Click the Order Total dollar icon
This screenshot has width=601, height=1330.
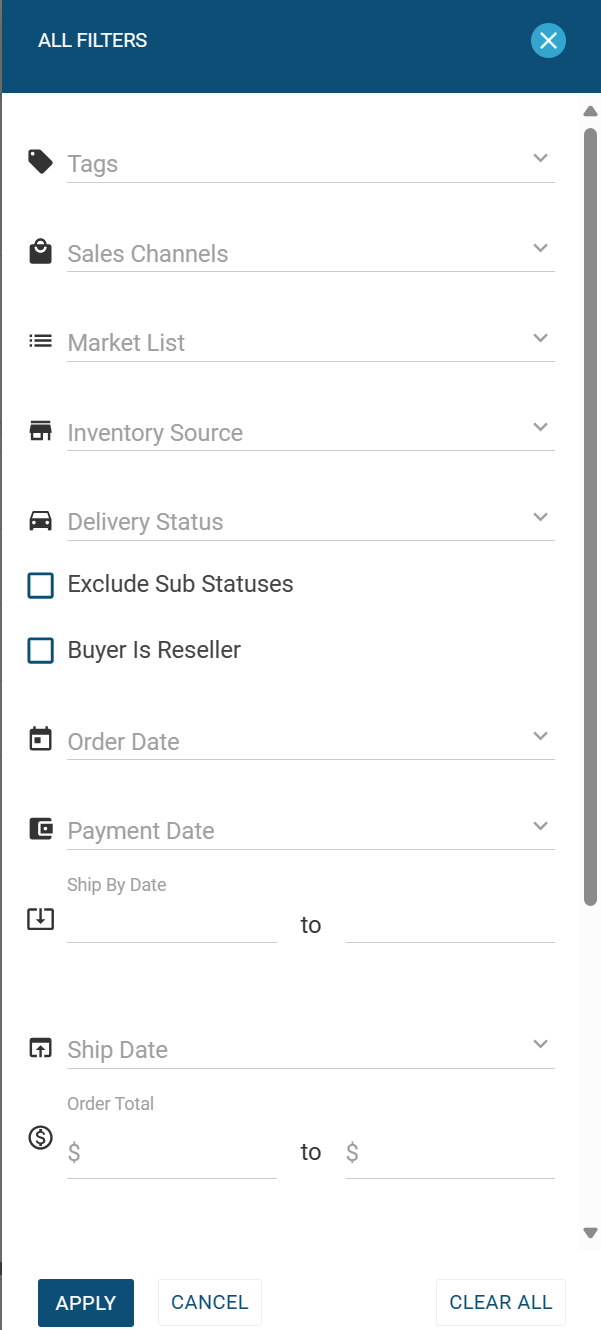point(40,1137)
